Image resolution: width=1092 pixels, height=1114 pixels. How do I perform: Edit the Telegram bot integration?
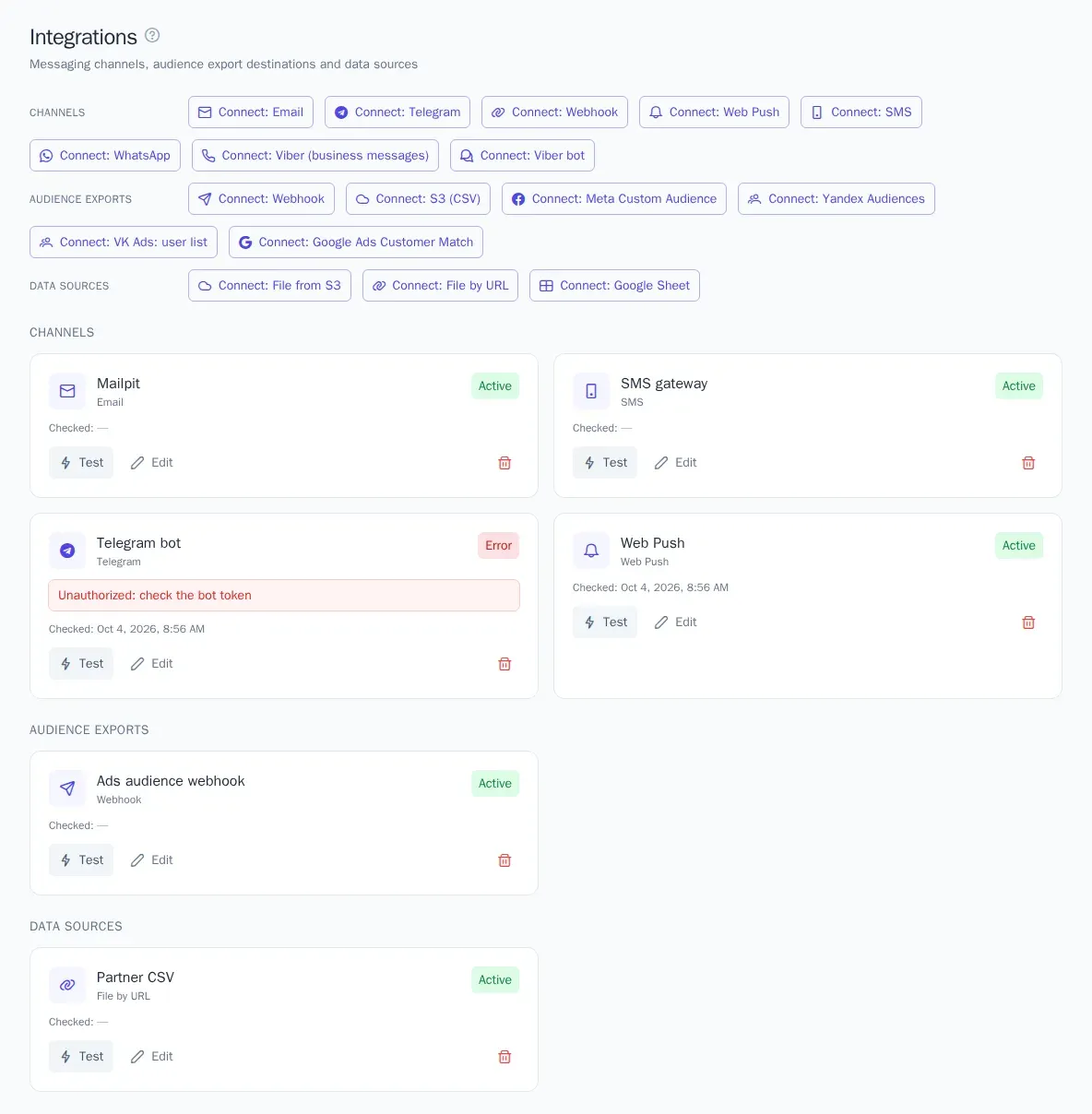(x=151, y=664)
